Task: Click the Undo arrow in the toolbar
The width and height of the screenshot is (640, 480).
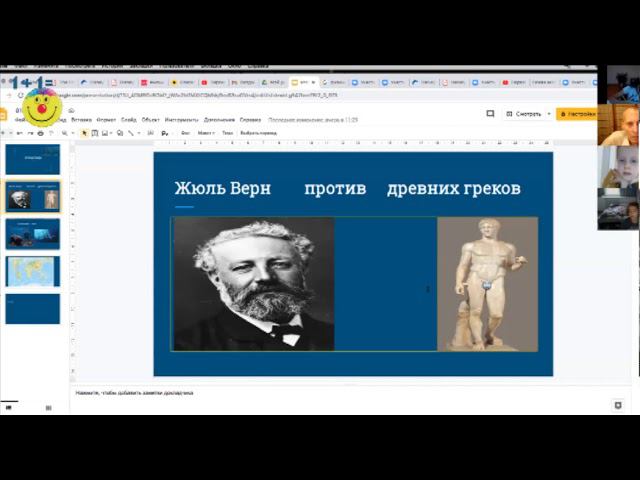Action: pyautogui.click(x=19, y=133)
